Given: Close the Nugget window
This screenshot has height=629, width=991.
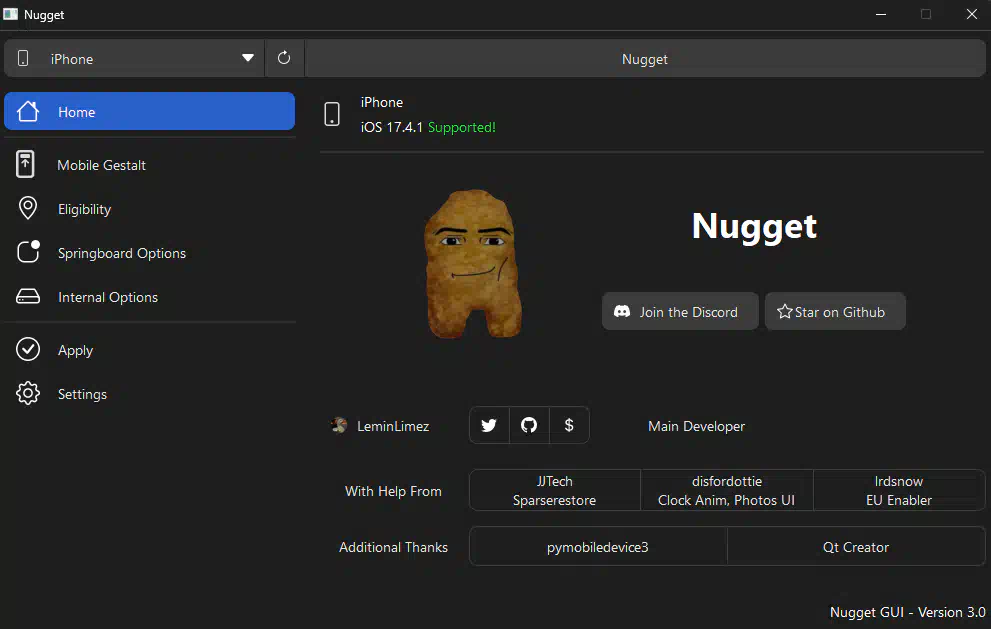Looking at the screenshot, I should coord(972,14).
